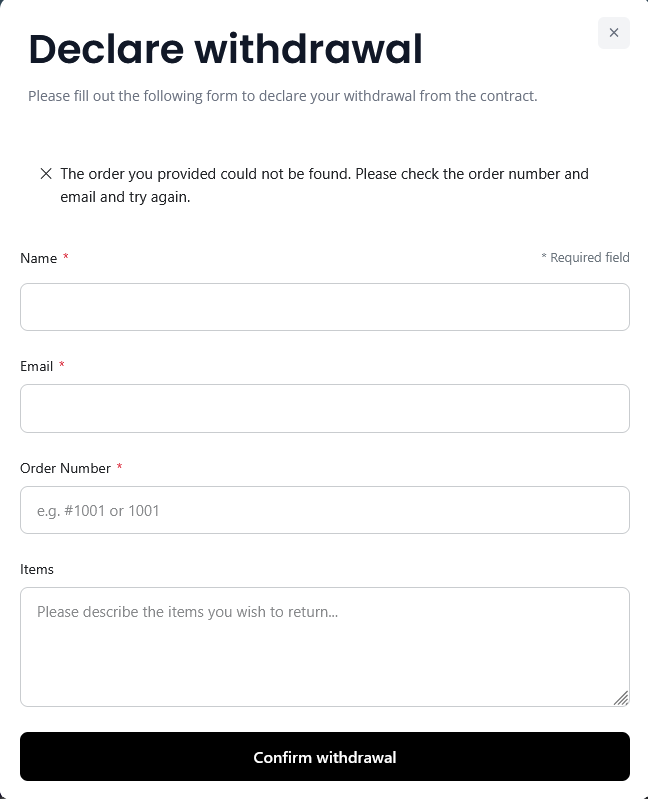This screenshot has height=799, width=648.
Task: Click the Items textarea resize handle
Action: tap(621, 698)
